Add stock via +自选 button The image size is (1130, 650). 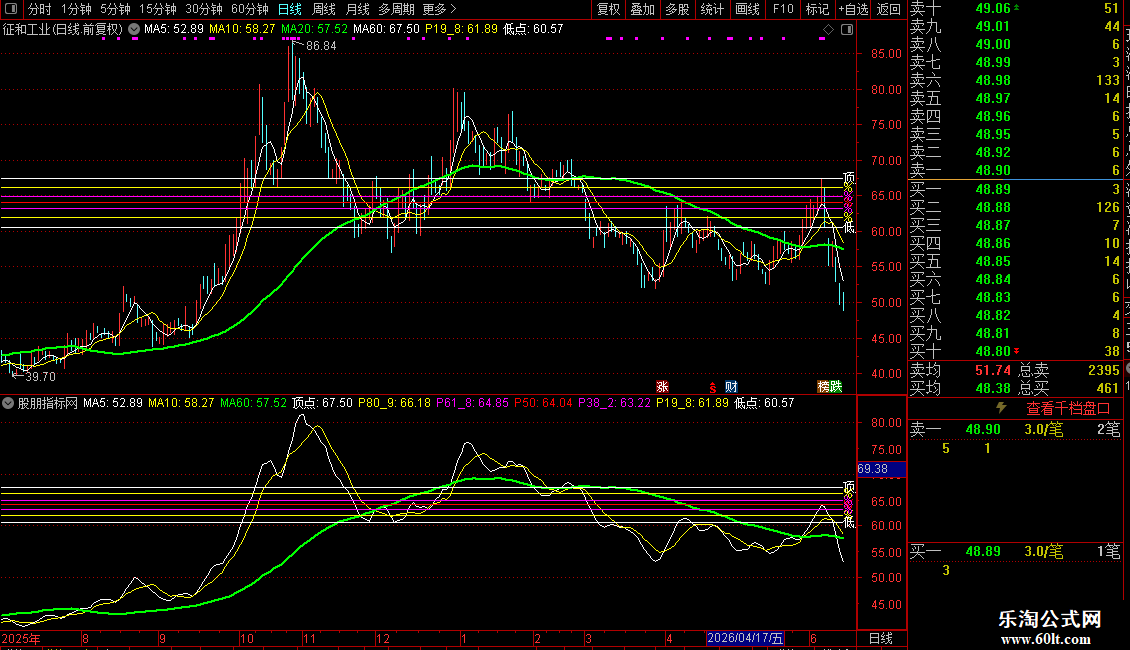click(x=853, y=9)
